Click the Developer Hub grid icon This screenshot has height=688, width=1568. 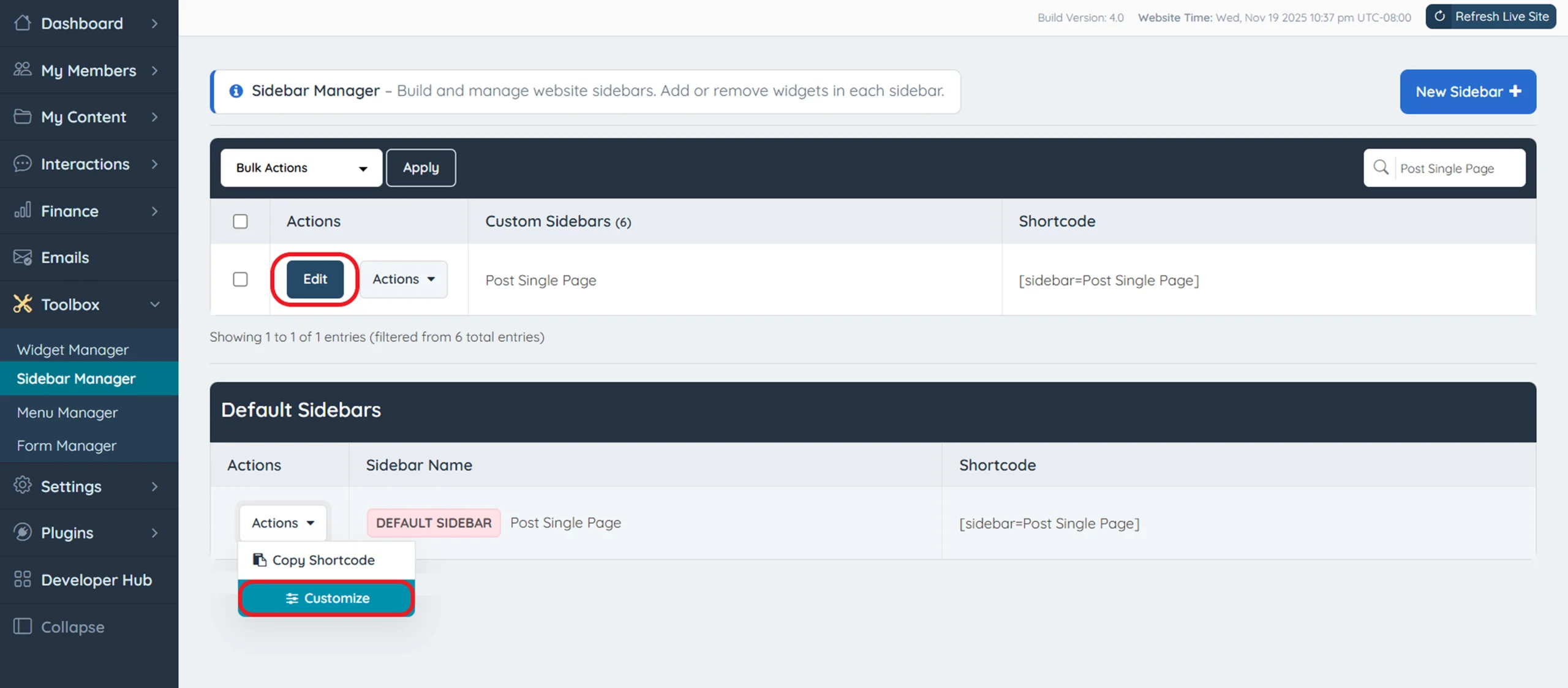coord(23,580)
